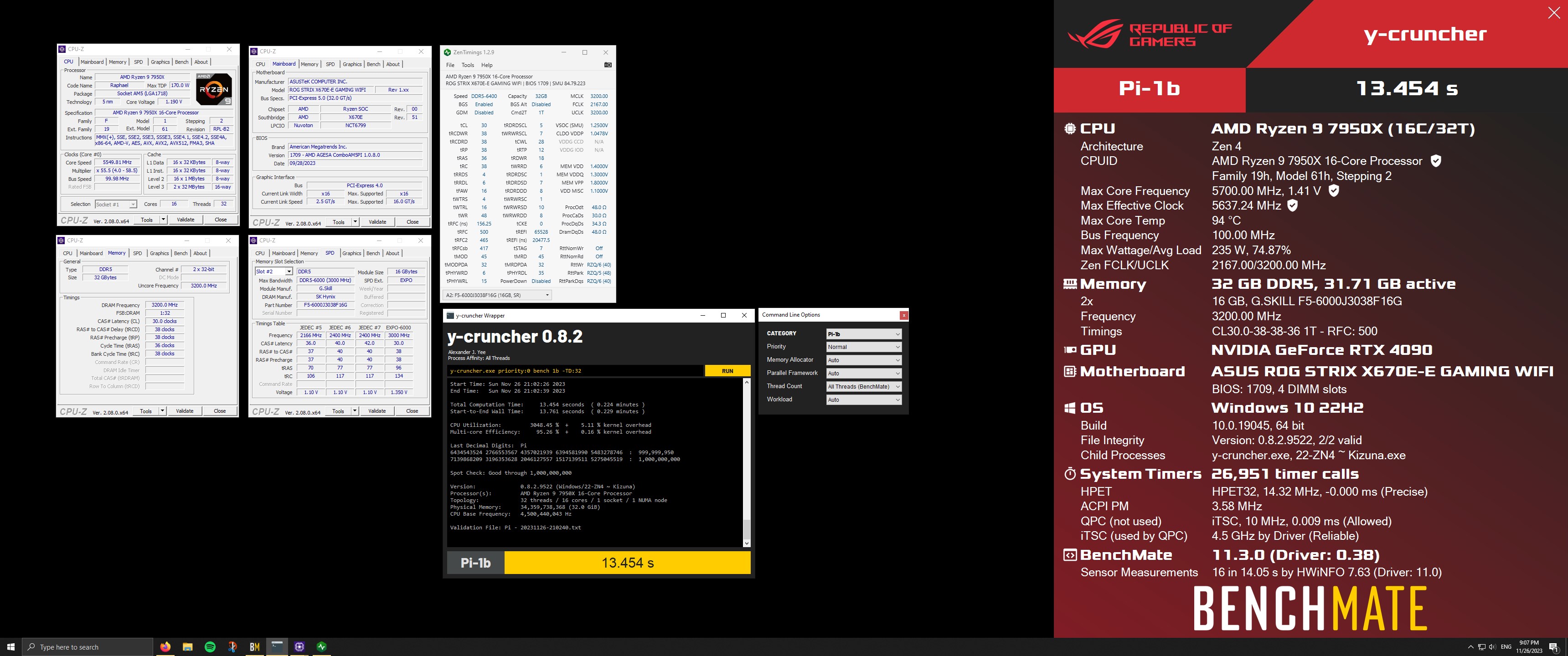Click the yellow 13.454 s result bar
The image size is (1568, 656).
tap(628, 563)
